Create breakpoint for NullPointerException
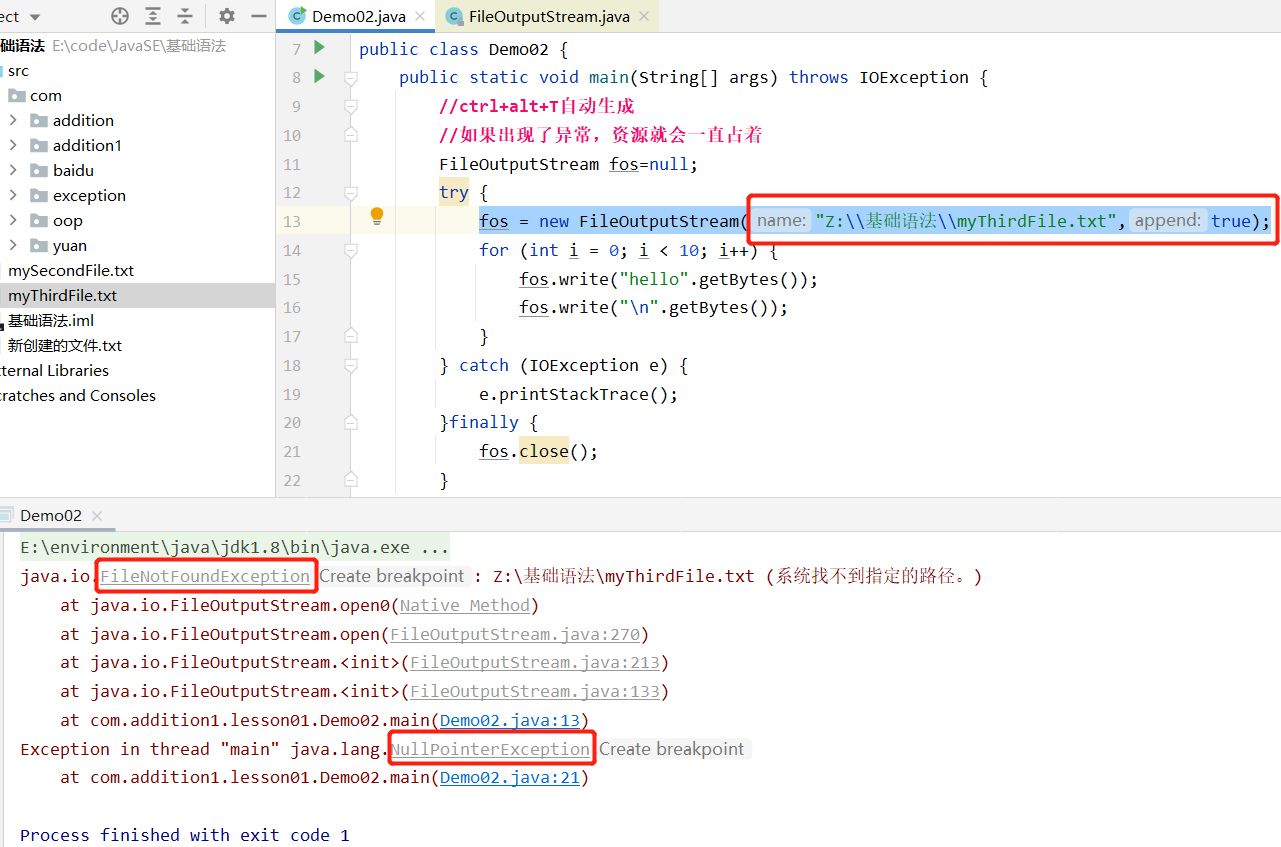 [672, 749]
